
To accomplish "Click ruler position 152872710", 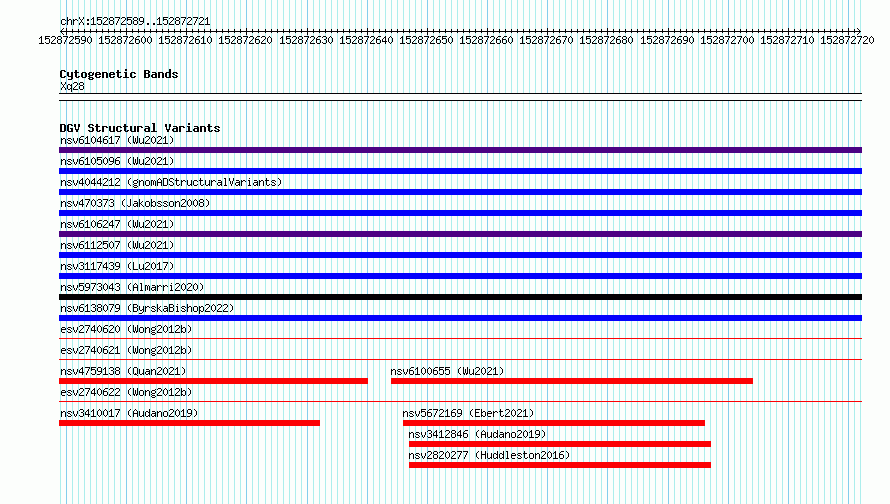I will (787, 40).
